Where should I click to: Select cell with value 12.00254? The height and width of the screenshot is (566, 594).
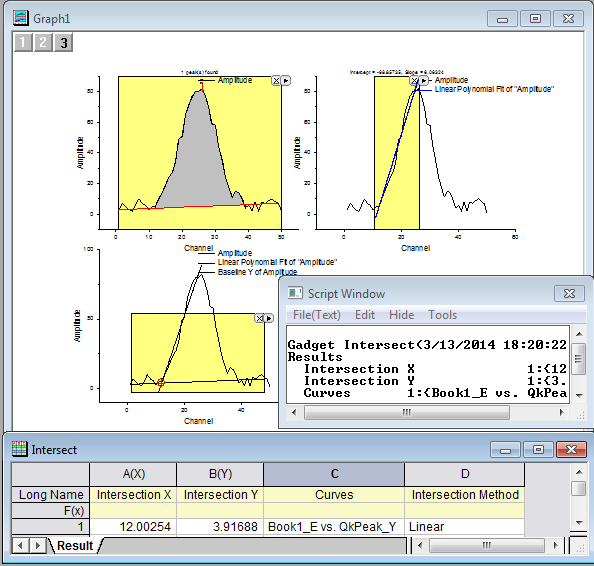133,527
